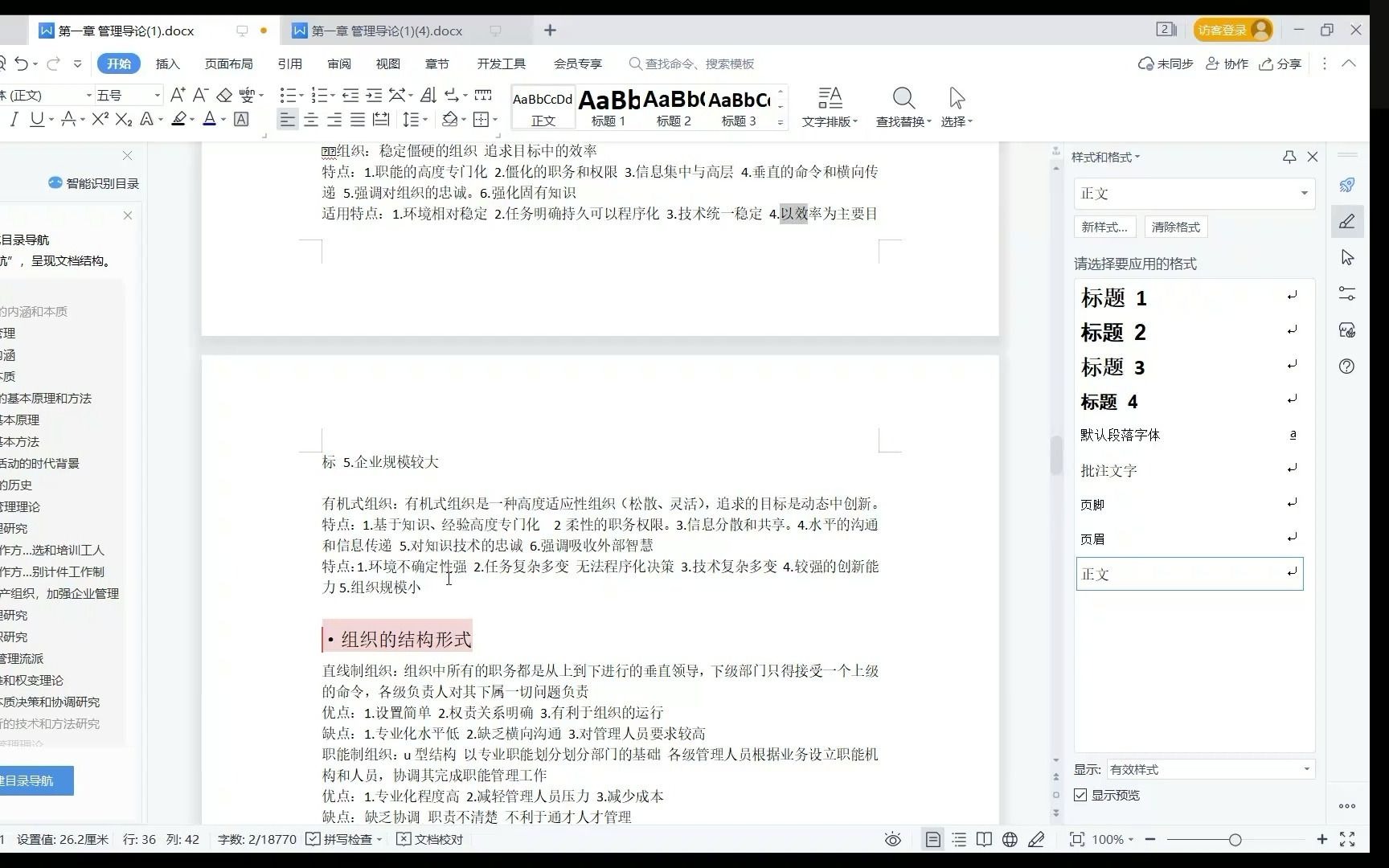Click the 协作 button
1389x868 pixels.
pos(1227,63)
